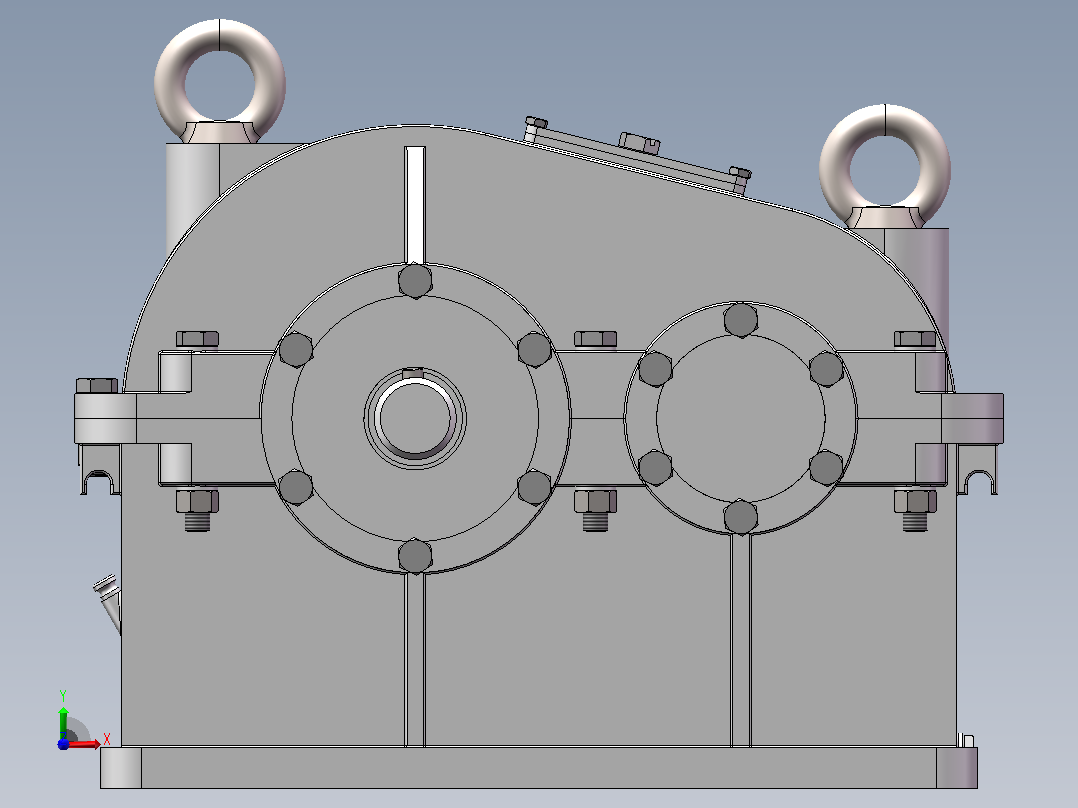Select the flange bolt head between the two bearing caps
This screenshot has height=808, width=1078.
pyautogui.click(x=595, y=338)
